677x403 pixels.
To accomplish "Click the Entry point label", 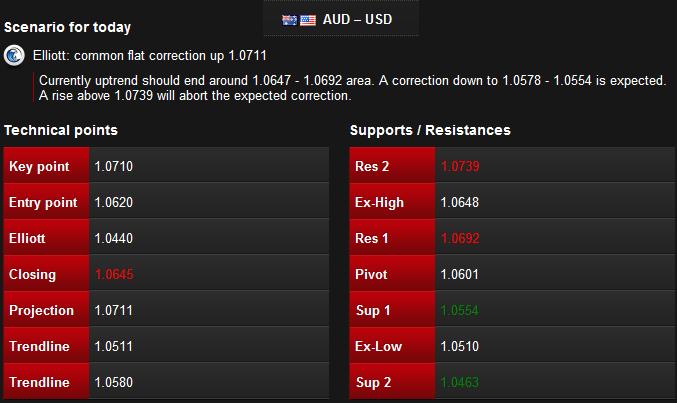I will (43, 202).
